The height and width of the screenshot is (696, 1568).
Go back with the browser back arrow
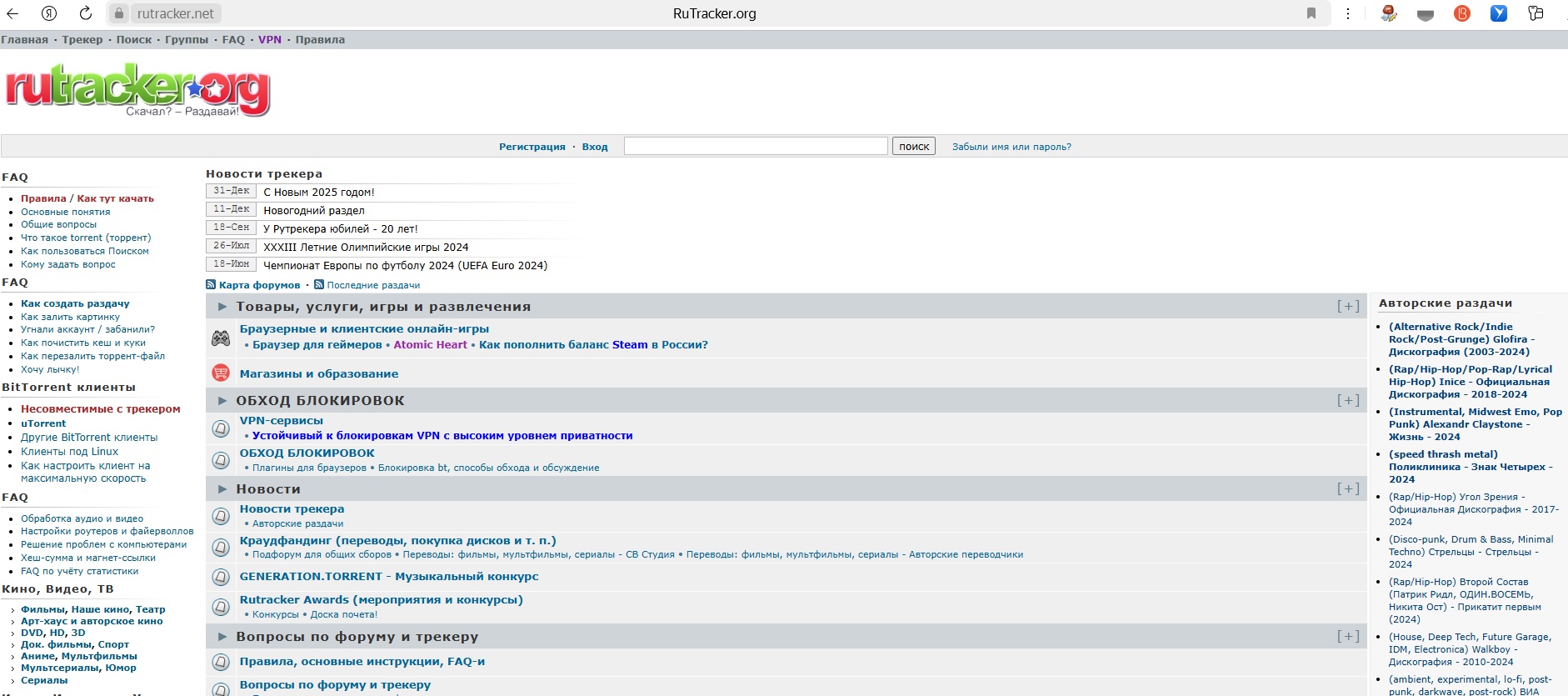(x=12, y=13)
